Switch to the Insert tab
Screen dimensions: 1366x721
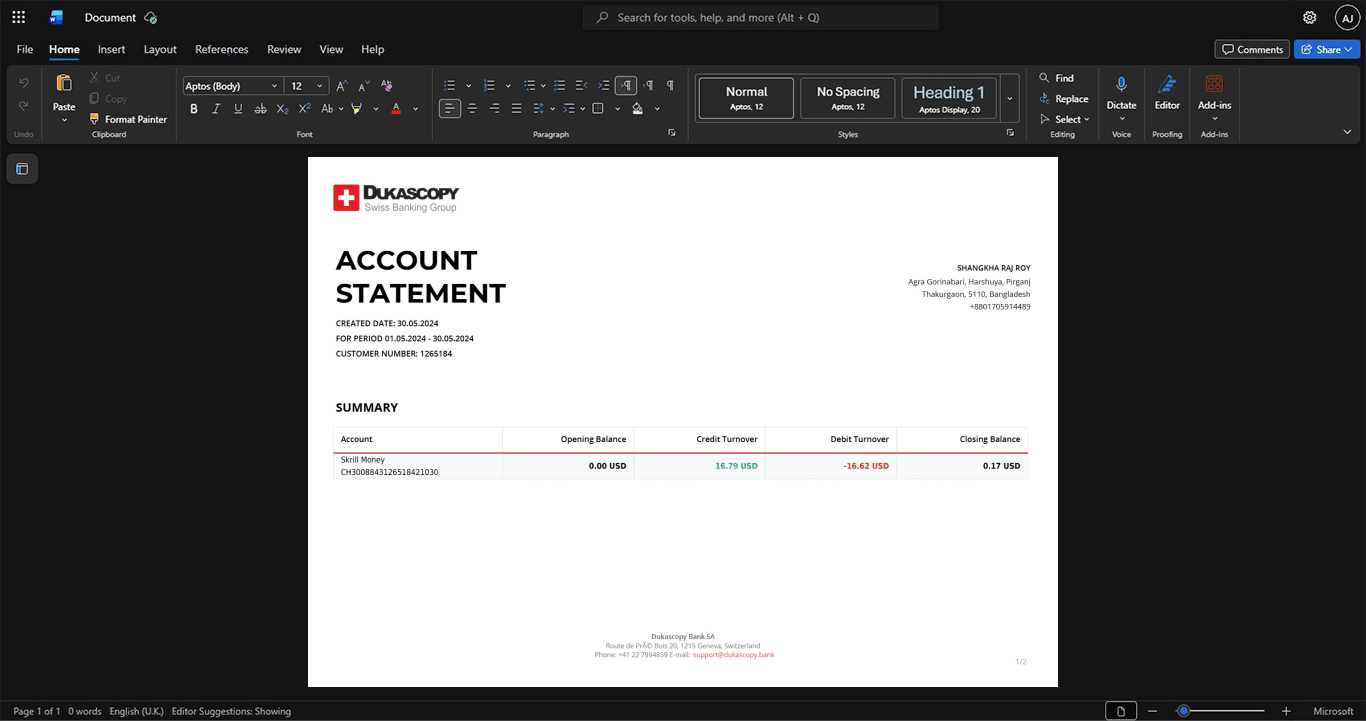coord(112,49)
